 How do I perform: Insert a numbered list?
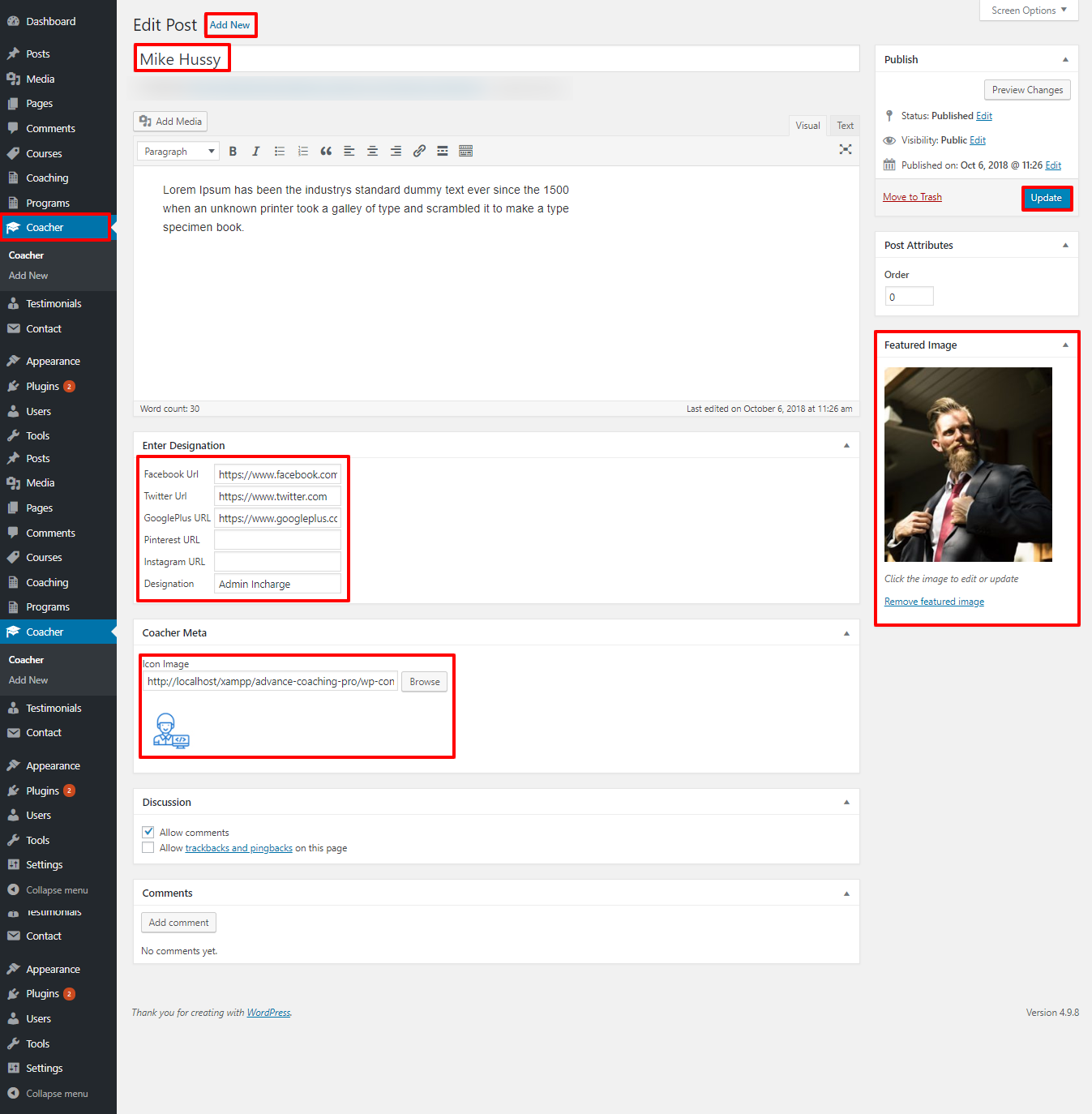click(x=303, y=151)
